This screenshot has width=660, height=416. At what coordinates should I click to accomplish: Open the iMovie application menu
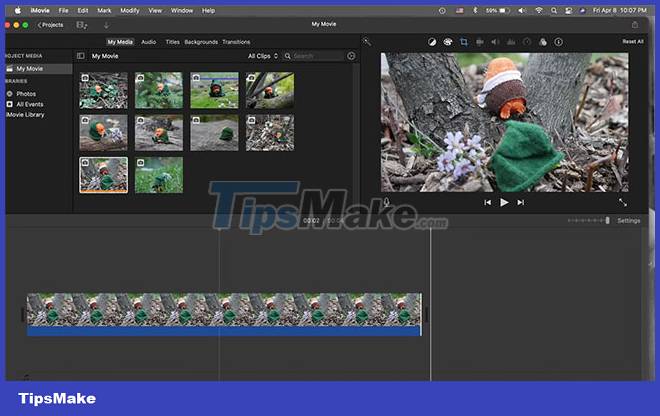point(40,11)
